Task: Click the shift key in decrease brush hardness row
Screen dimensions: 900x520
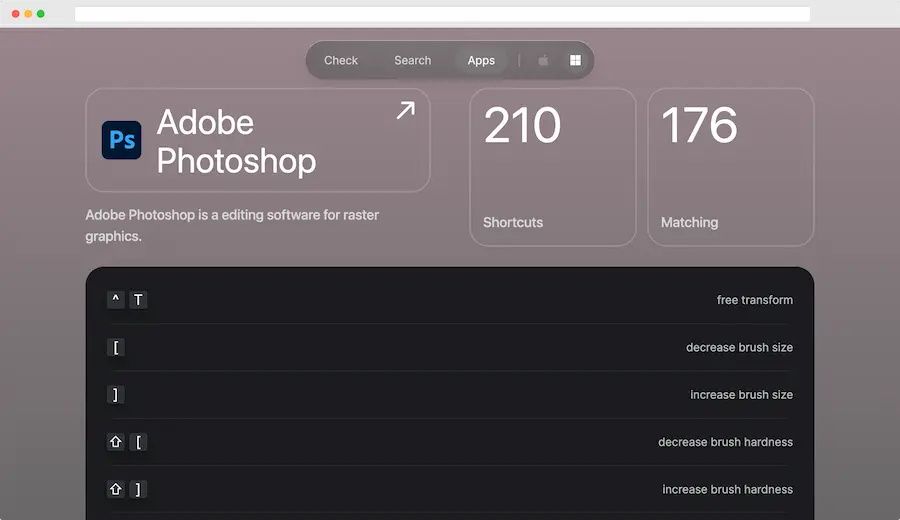Action: [x=115, y=442]
